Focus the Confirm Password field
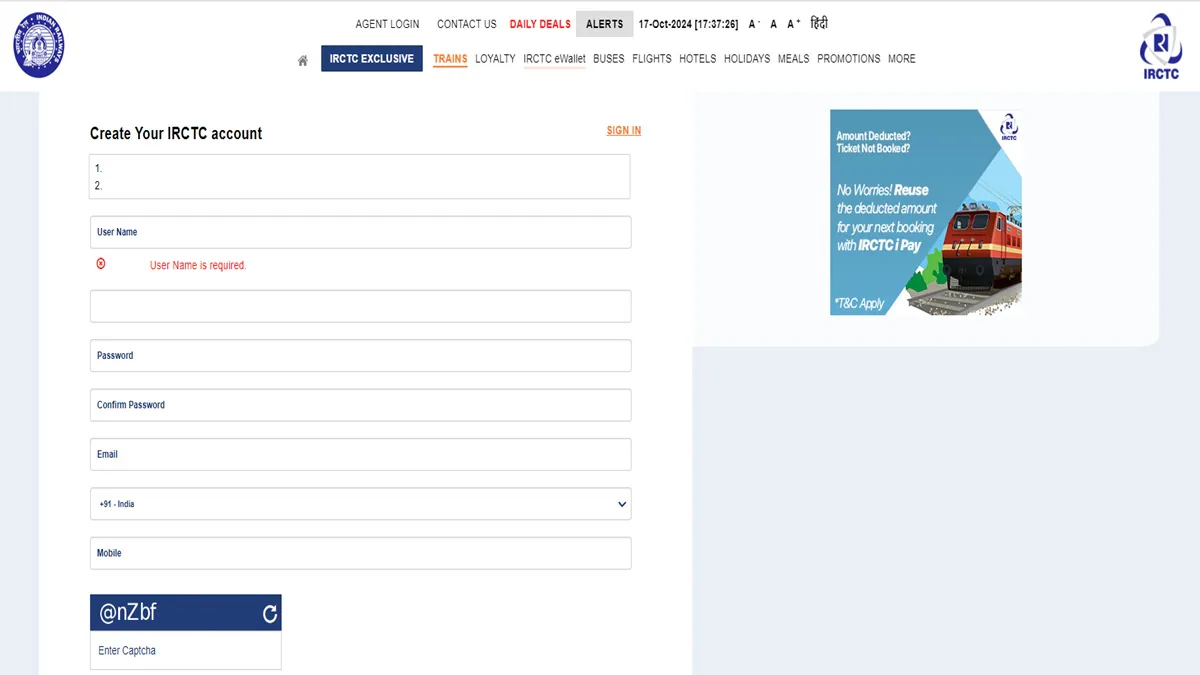Viewport: 1200px width, 675px height. click(360, 405)
